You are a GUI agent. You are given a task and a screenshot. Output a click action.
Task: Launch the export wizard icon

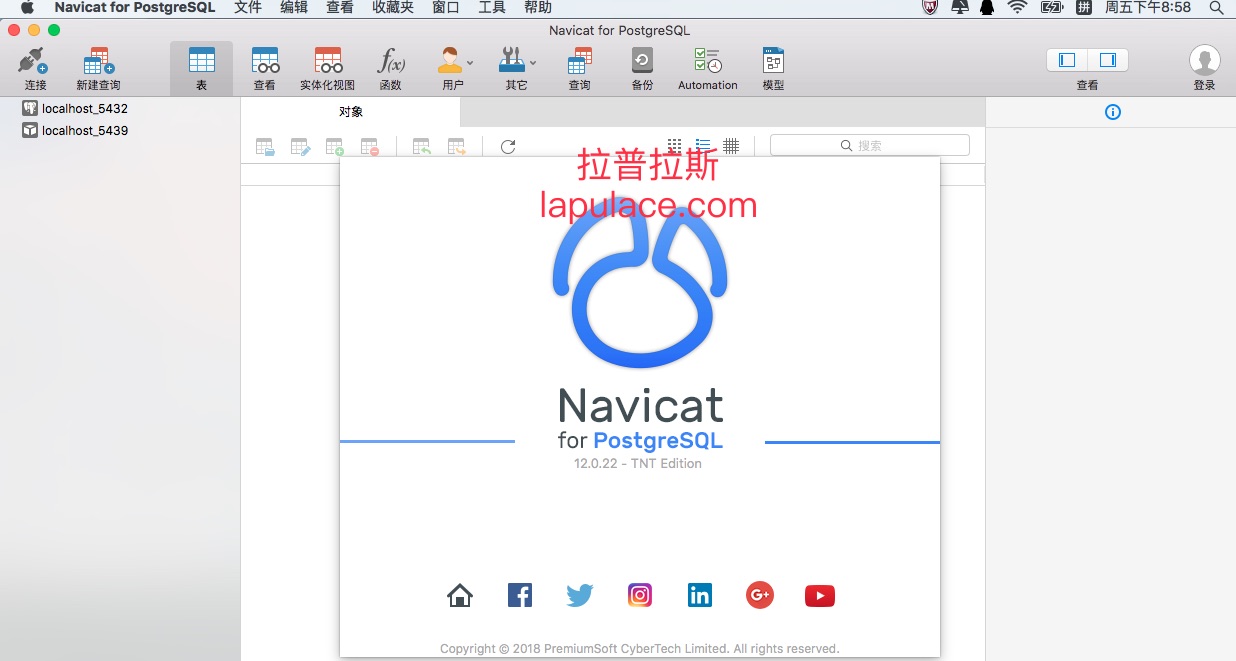click(x=457, y=147)
